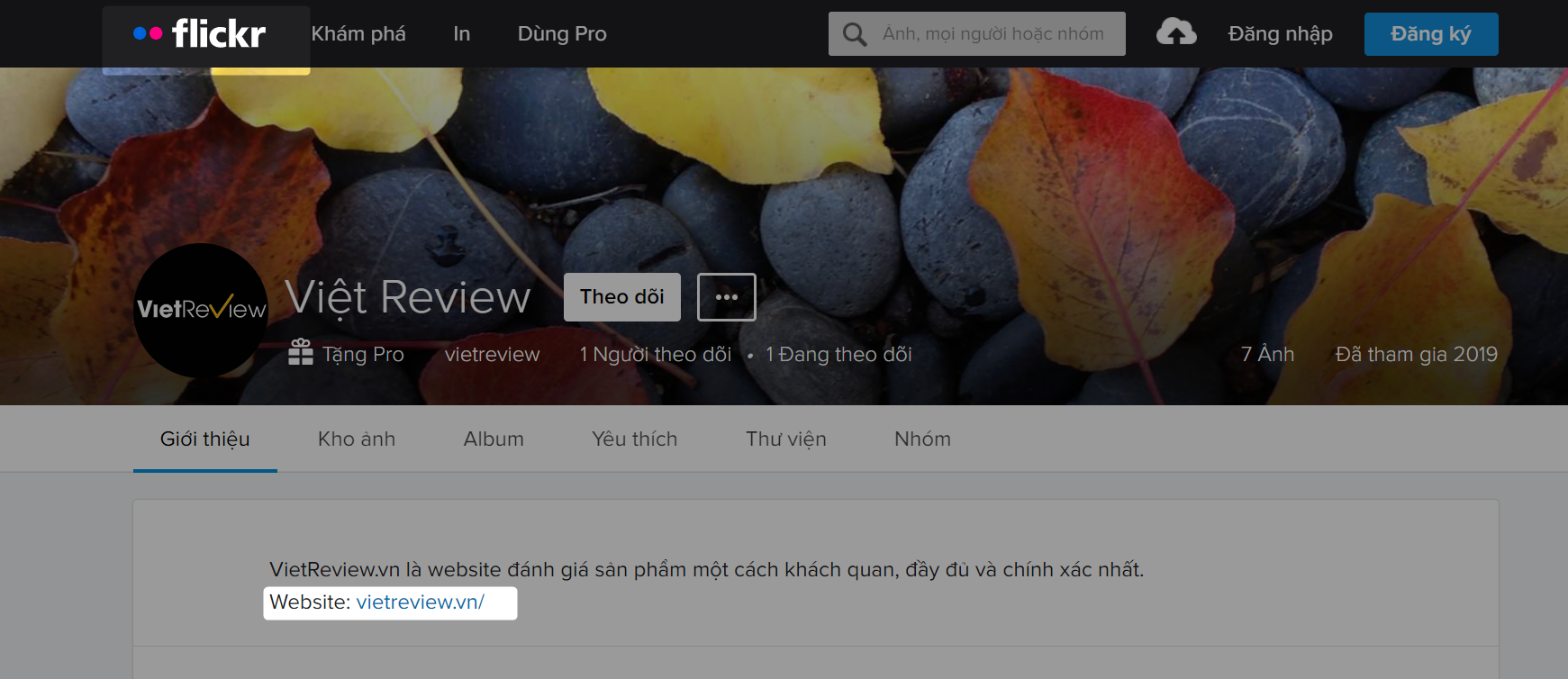Screen dimensions: 1568x679
Task: Open the 1 Đang theo dõi list
Action: pos(838,355)
